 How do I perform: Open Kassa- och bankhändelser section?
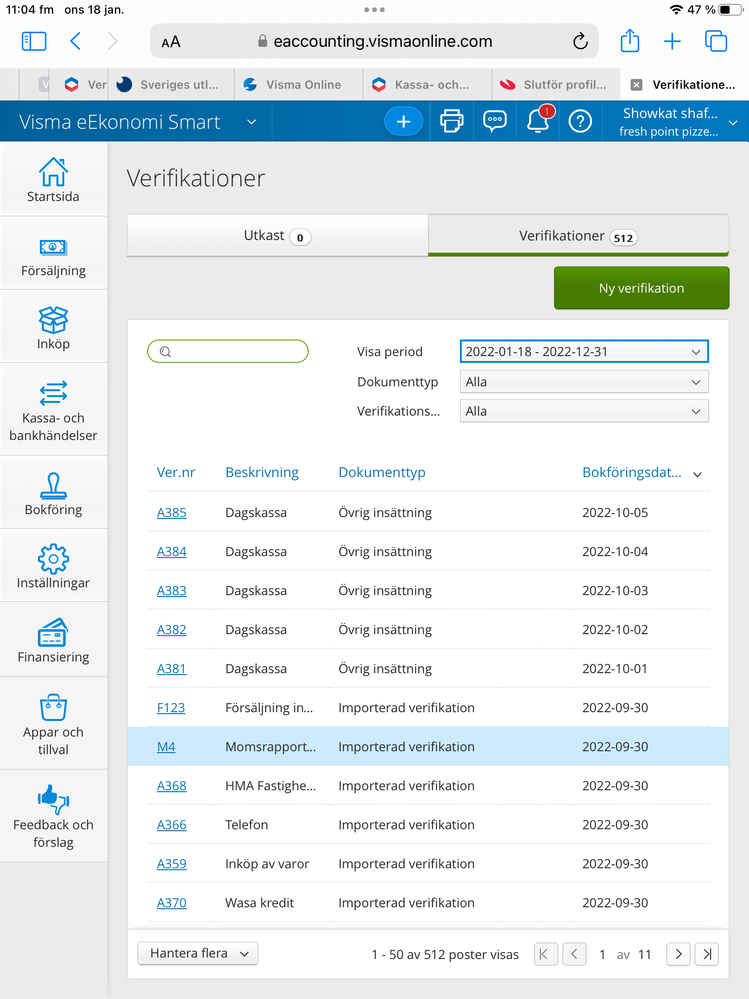pyautogui.click(x=53, y=410)
